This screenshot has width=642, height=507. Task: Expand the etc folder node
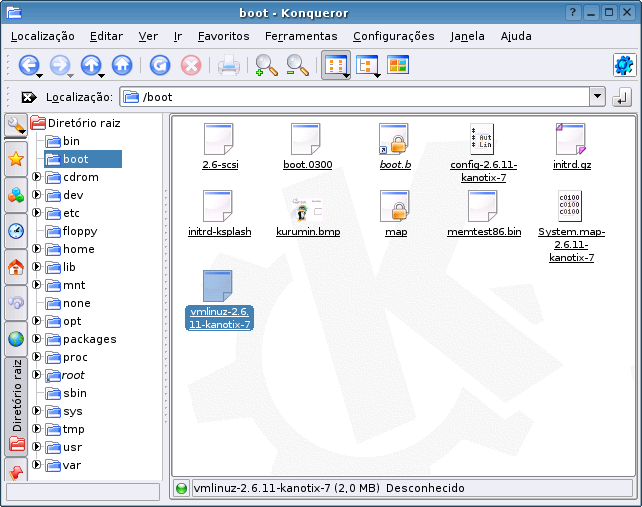(37, 213)
